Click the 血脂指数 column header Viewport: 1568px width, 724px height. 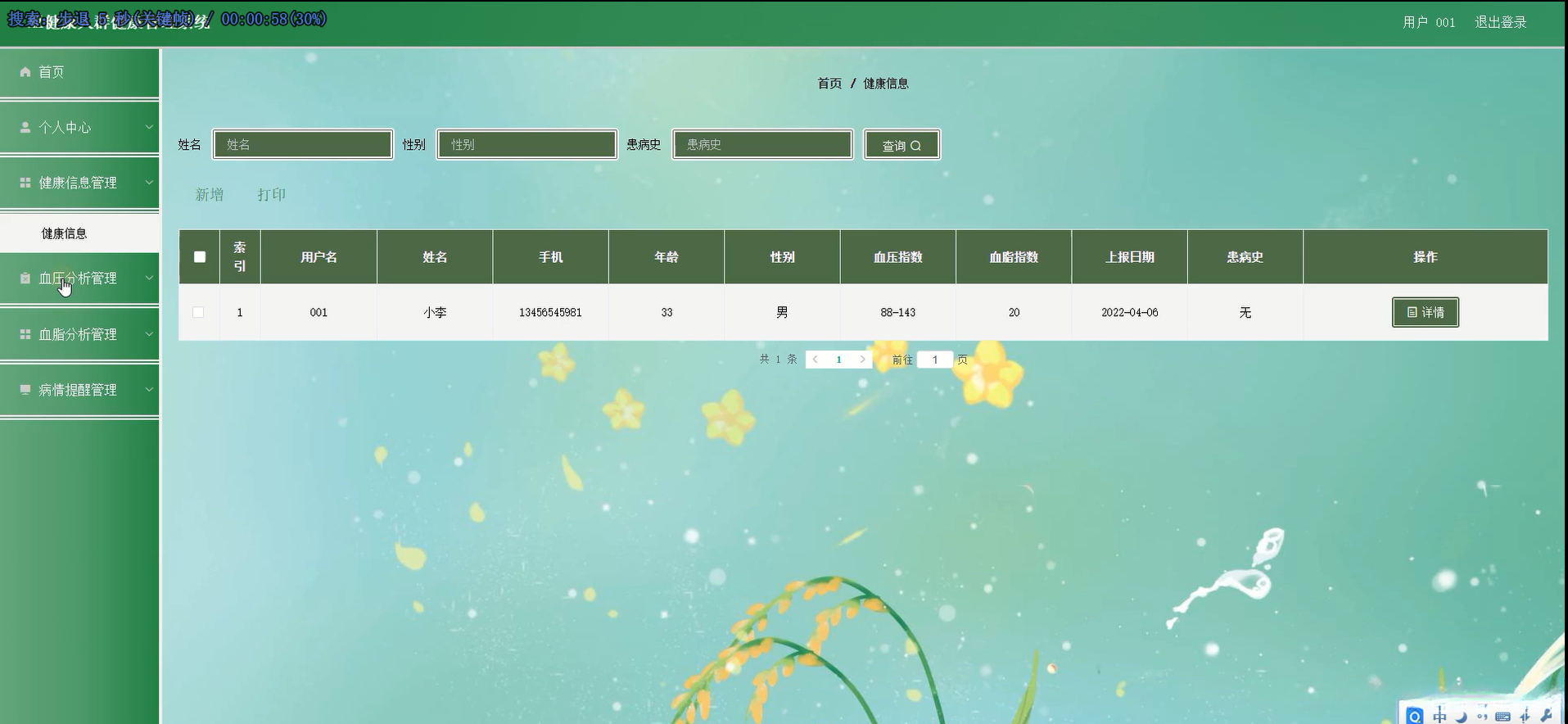1014,257
